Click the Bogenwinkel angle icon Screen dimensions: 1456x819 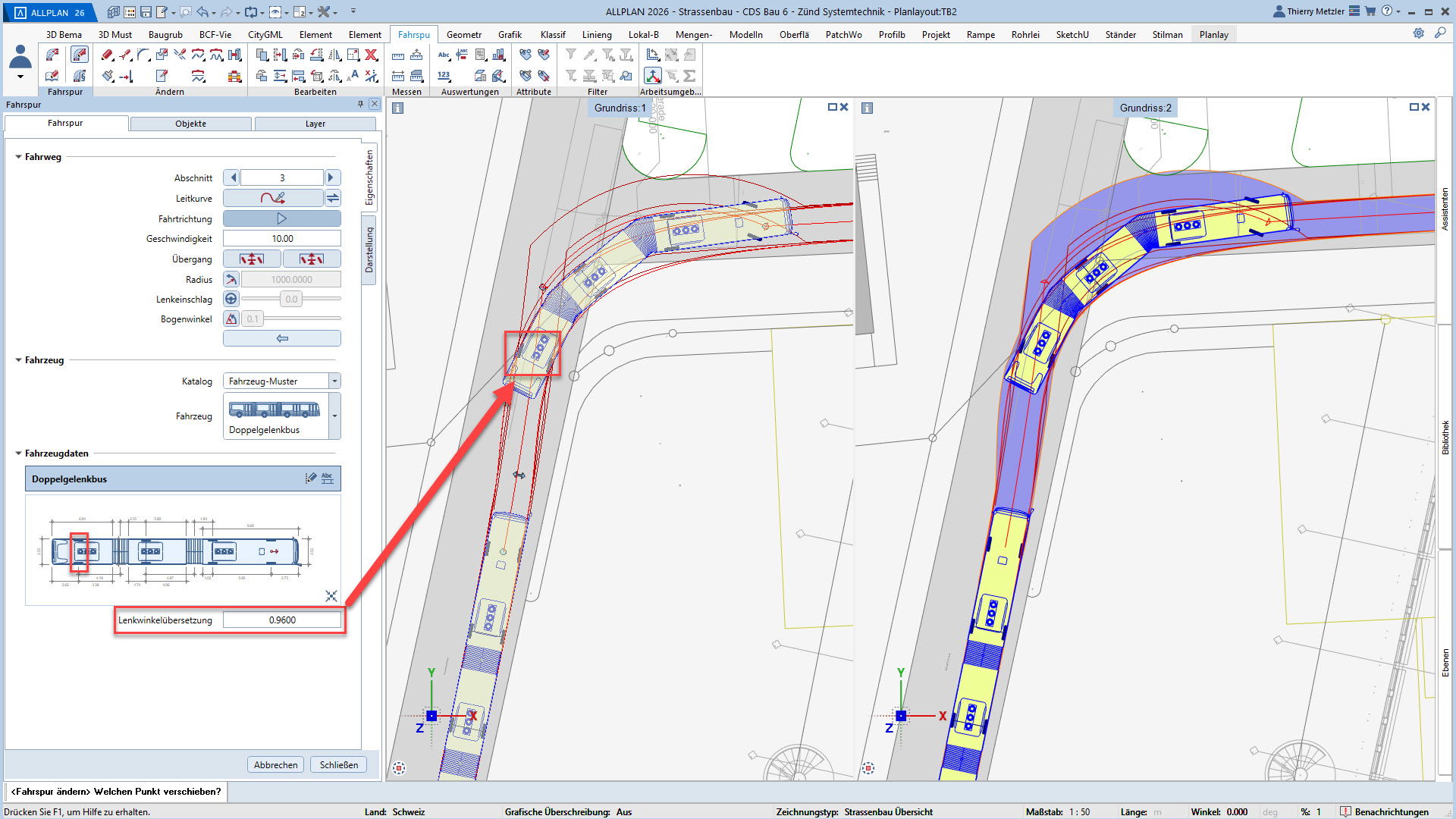[231, 318]
